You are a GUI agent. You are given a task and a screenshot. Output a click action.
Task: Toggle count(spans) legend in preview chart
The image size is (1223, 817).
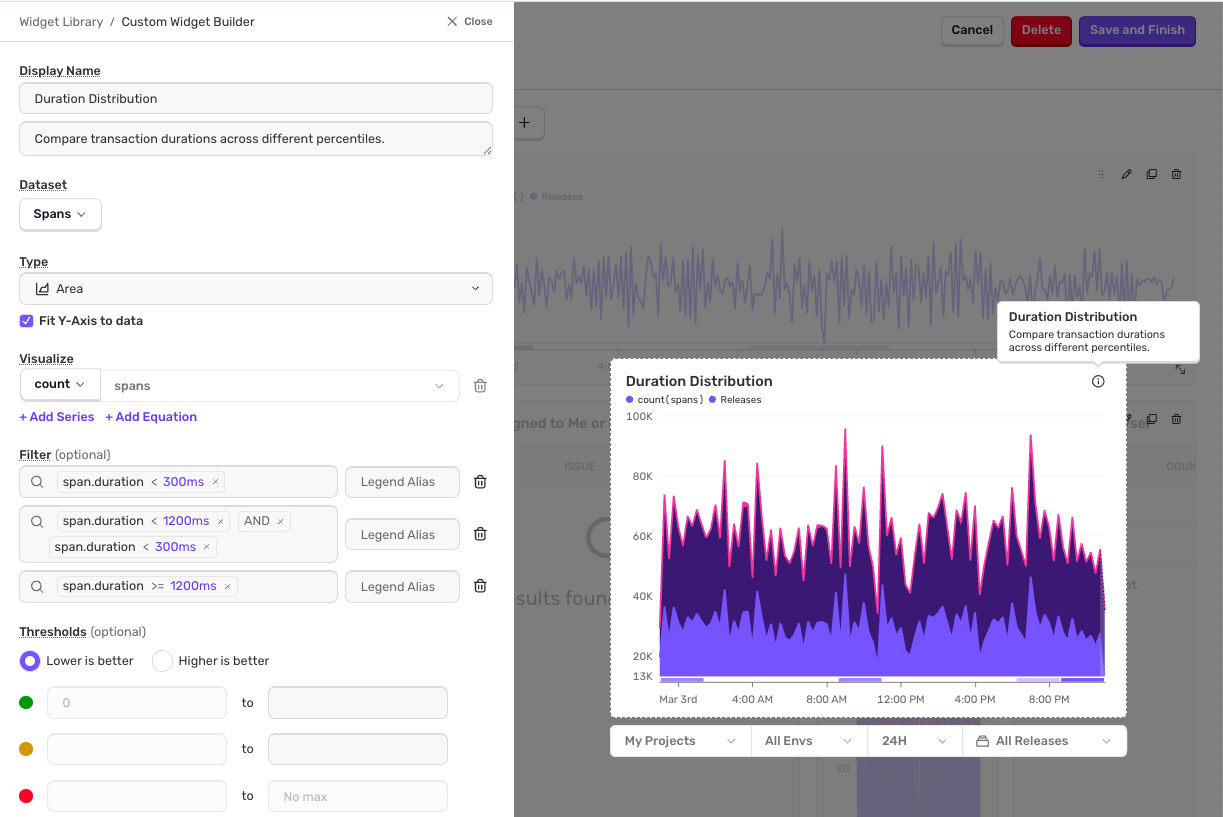pos(664,400)
